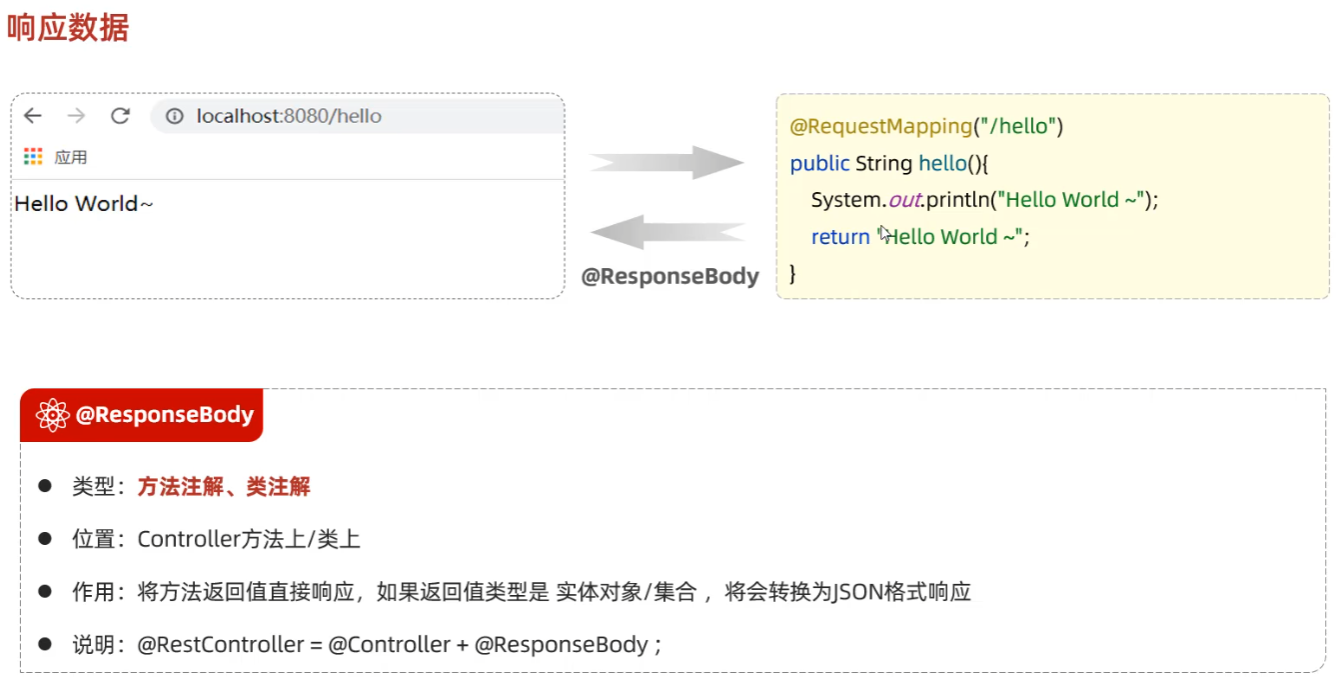This screenshot has height=677, width=1342.
Task: Open the colorful apps grid icon
Action: 33,156
